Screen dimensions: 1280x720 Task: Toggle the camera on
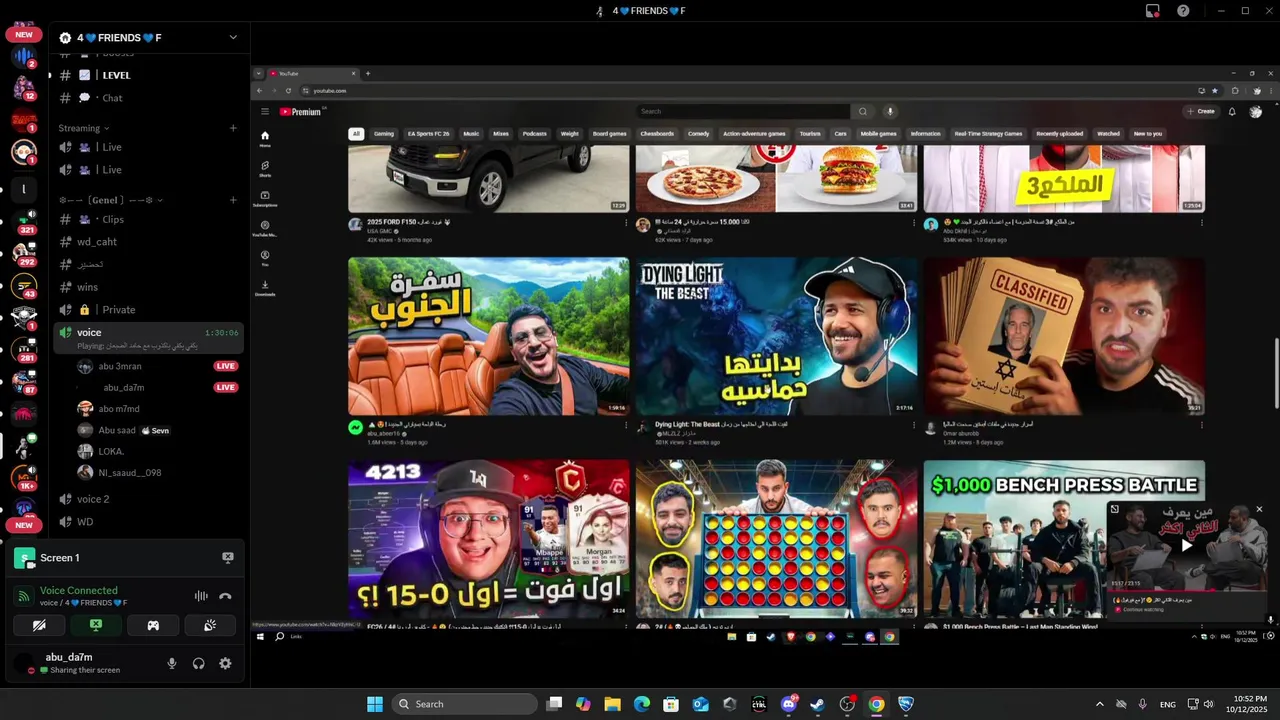pos(39,625)
